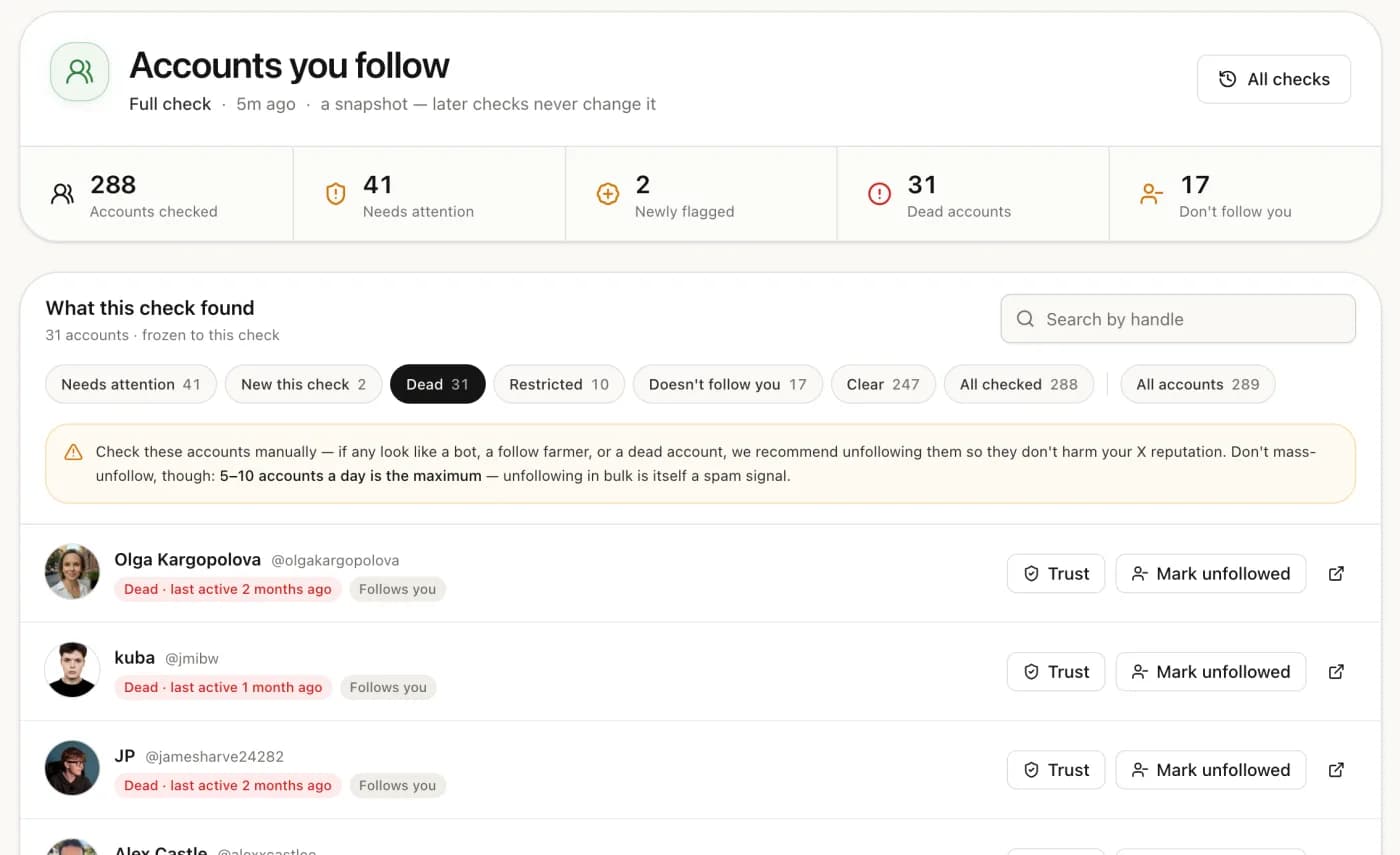Viewport: 1400px width, 855px height.
Task: Select the 41 Needs attention stat
Action: pyautogui.click(x=429, y=194)
